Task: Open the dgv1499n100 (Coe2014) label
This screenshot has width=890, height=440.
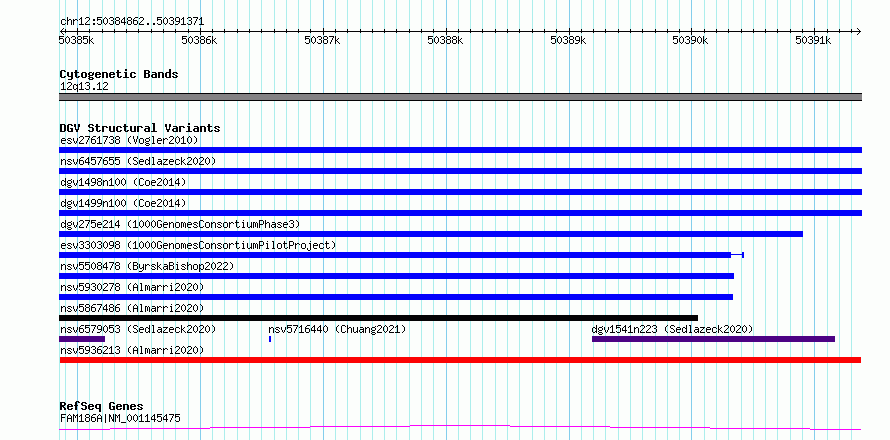Action: pyautogui.click(x=123, y=203)
